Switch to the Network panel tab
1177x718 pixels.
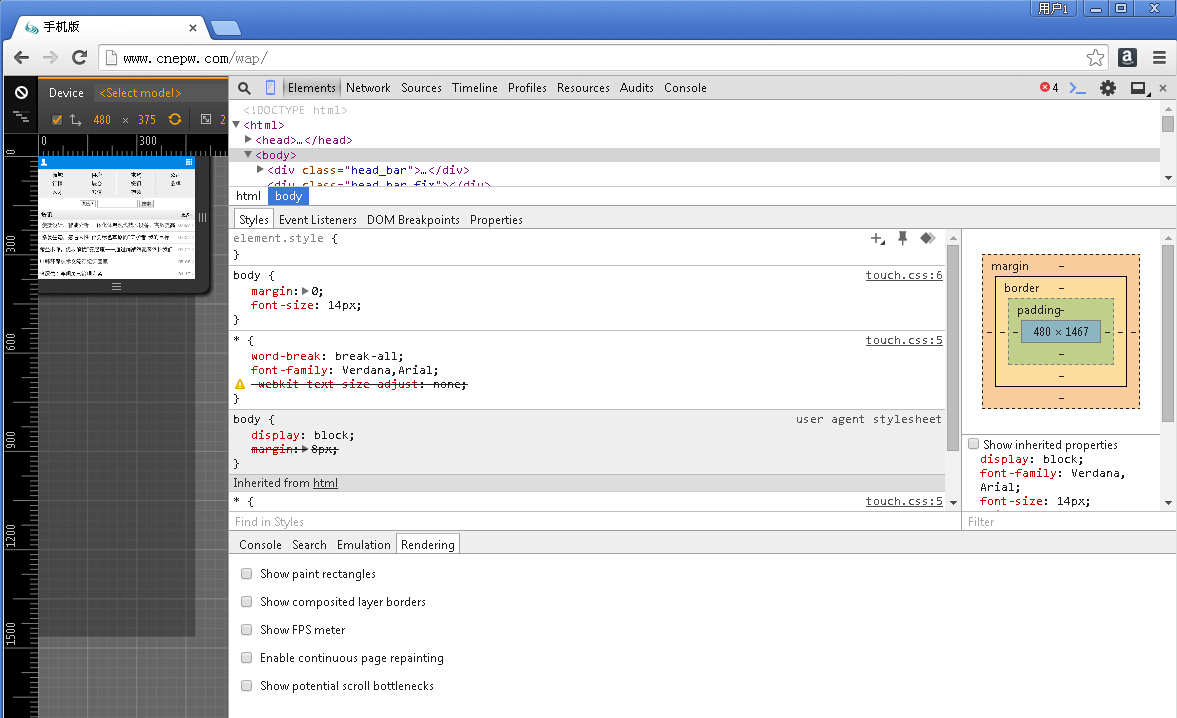(368, 88)
